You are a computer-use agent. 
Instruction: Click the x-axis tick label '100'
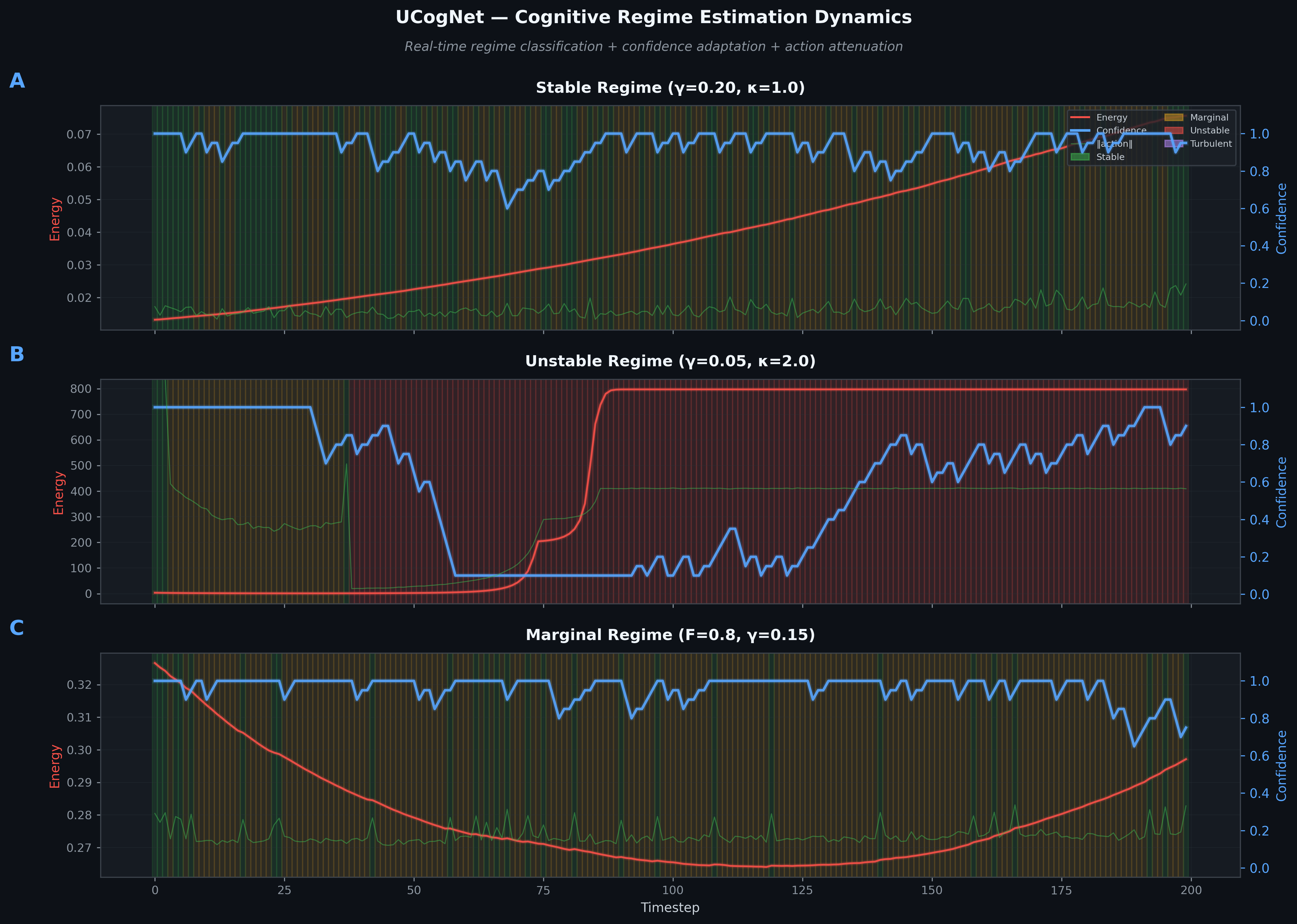673,890
